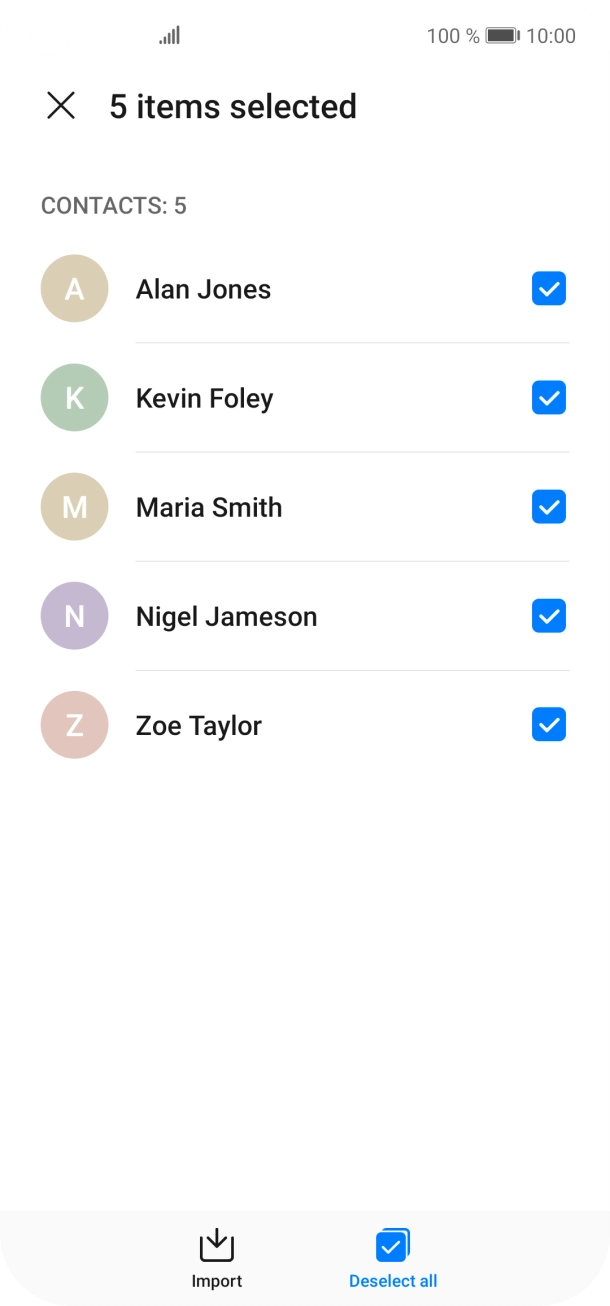610x1306 pixels.
Task: Tap the battery status icon
Action: tap(502, 36)
